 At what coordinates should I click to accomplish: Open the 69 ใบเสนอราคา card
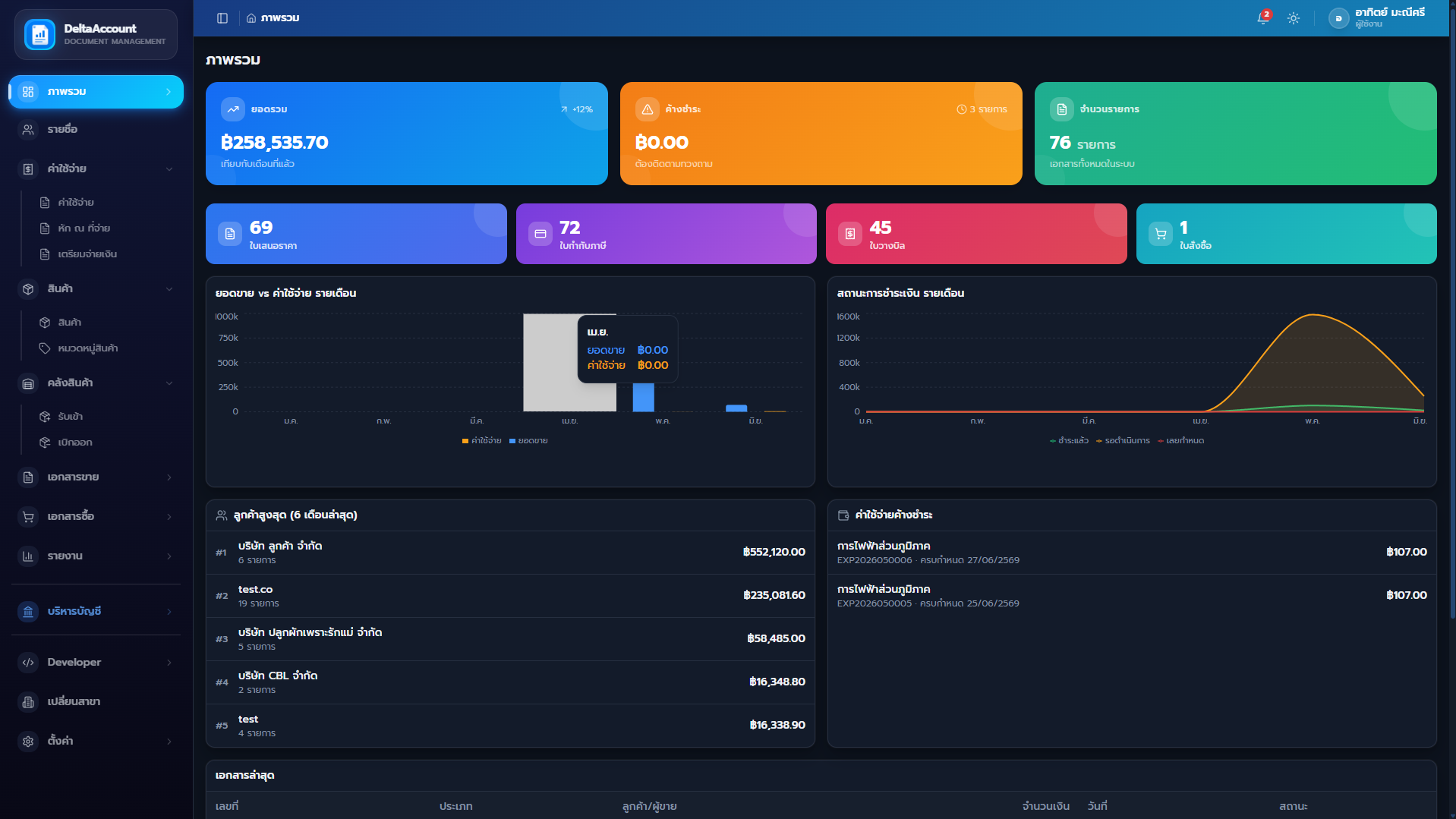[356, 234]
